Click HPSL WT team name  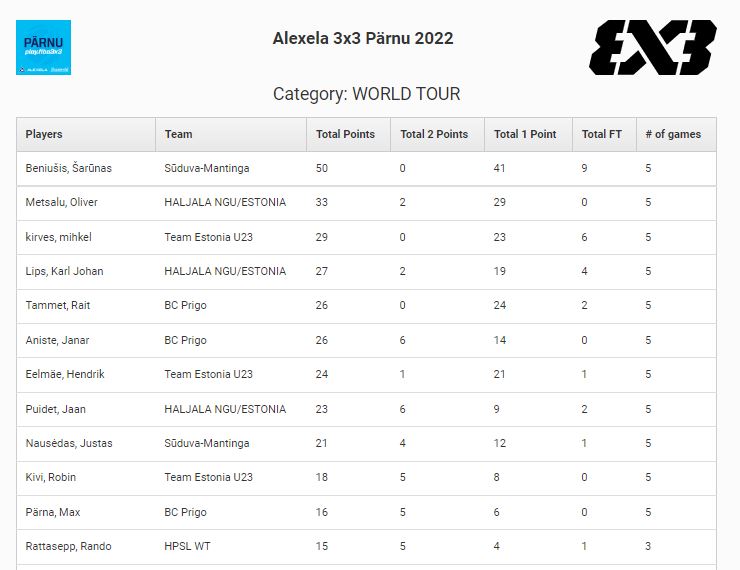tap(185, 546)
